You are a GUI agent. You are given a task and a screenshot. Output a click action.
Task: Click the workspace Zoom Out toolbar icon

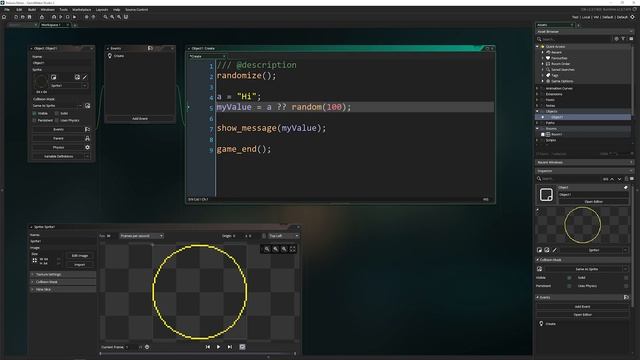106,17
